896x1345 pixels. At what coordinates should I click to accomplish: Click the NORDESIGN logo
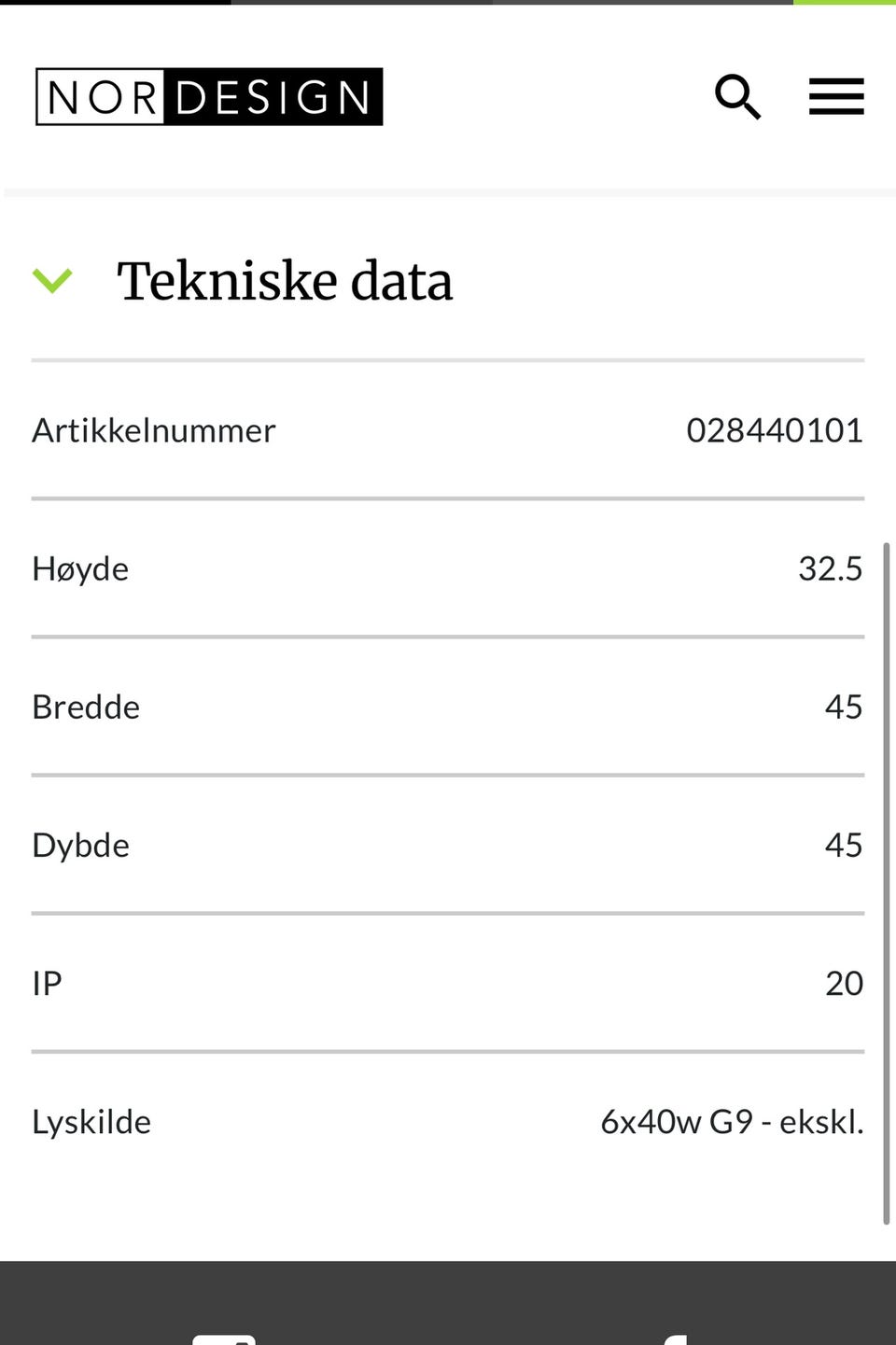click(x=209, y=97)
